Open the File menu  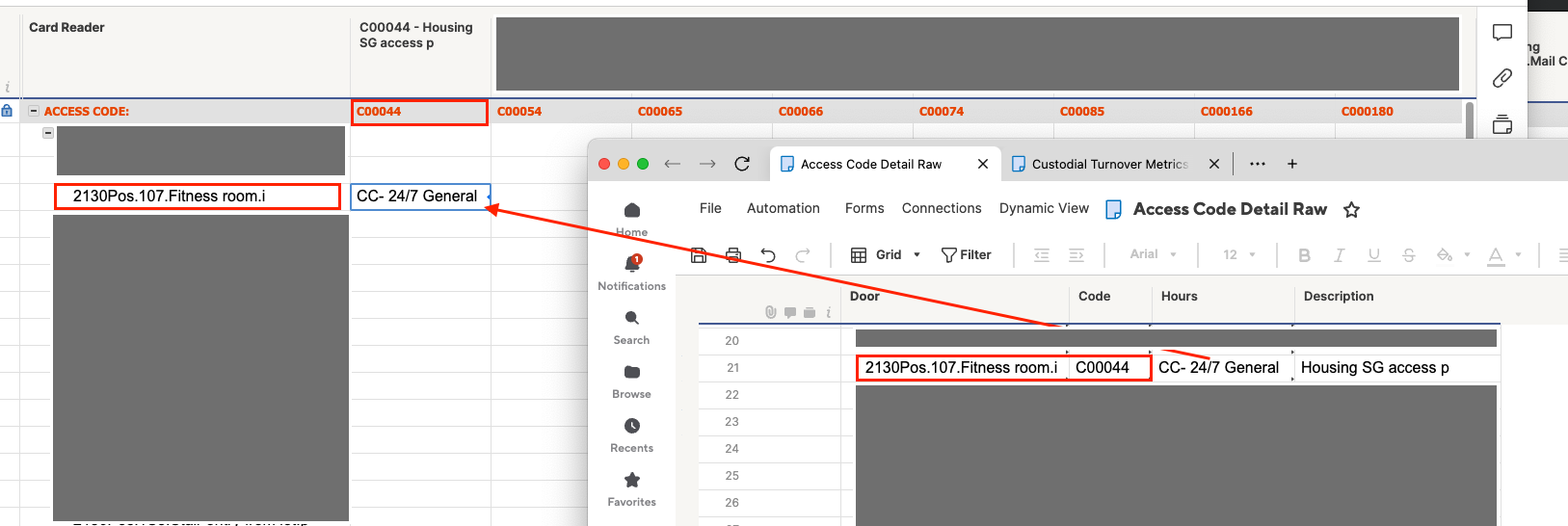click(x=710, y=208)
